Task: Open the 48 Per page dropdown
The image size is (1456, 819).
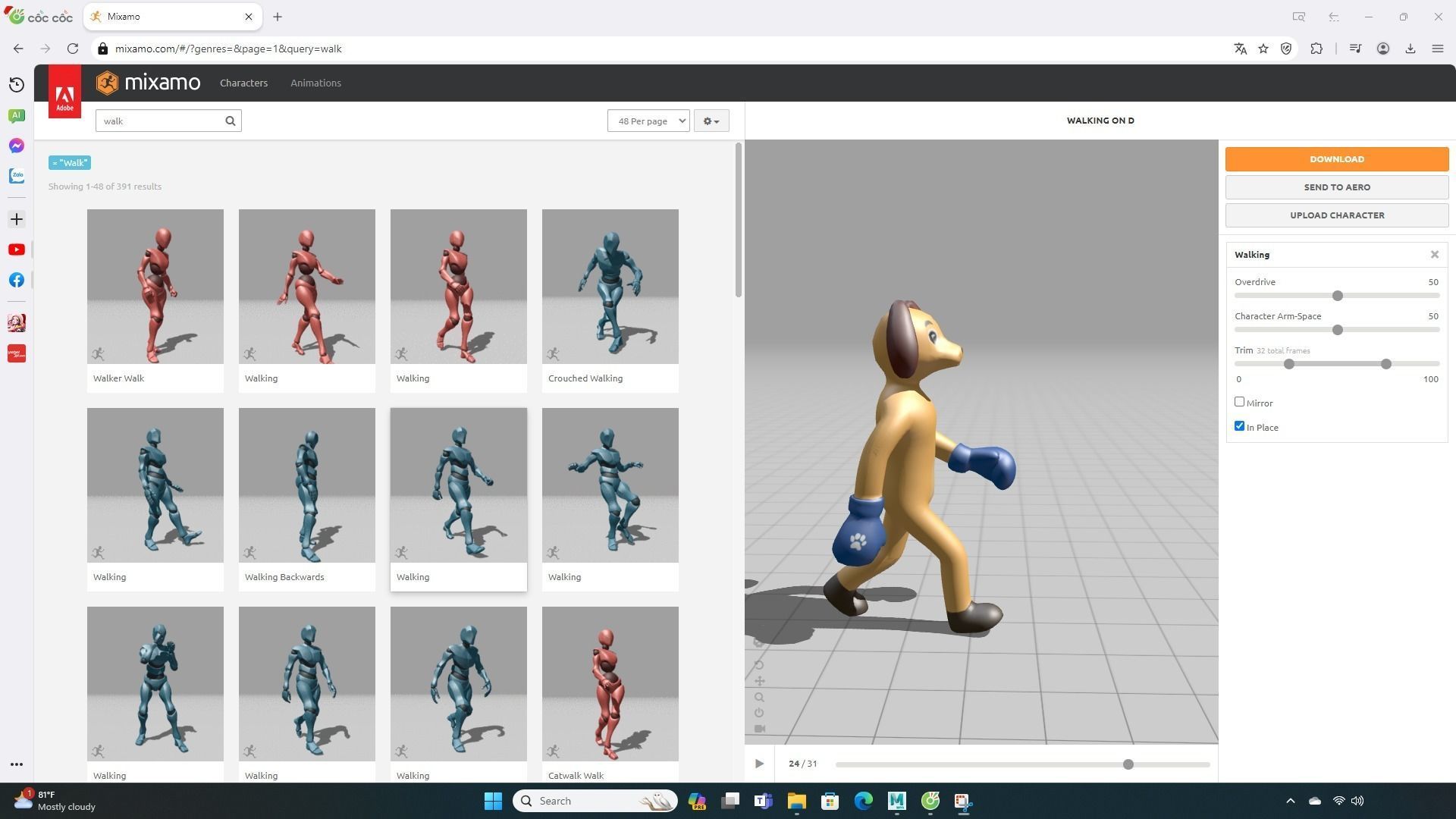Action: click(648, 121)
